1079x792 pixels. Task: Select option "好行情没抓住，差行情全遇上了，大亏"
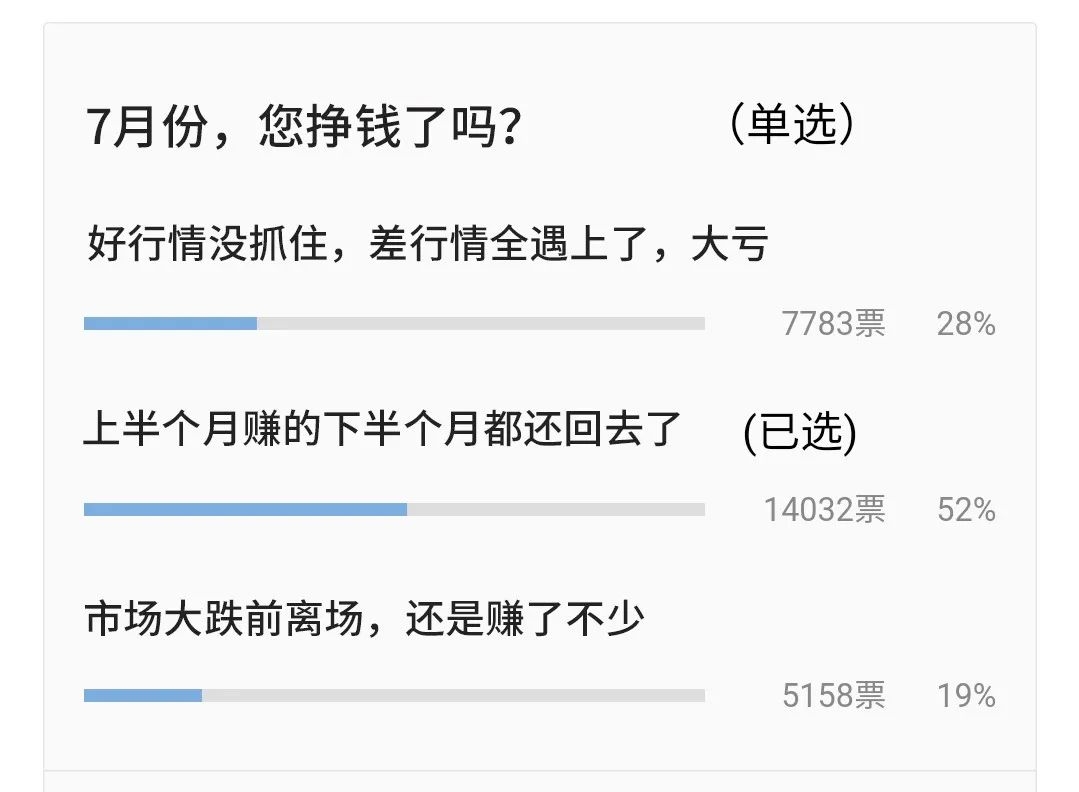(427, 243)
